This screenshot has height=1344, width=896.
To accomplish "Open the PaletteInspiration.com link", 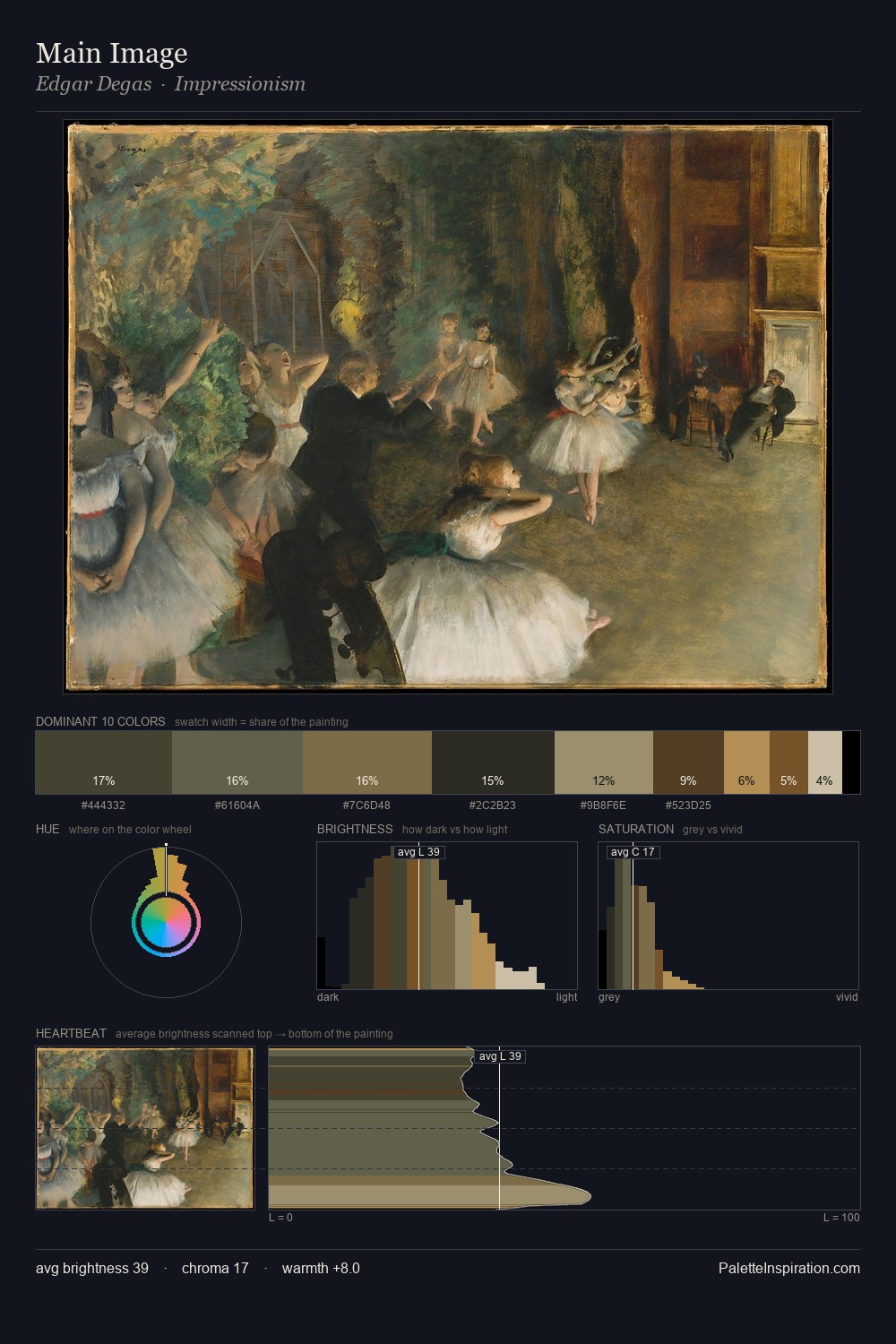I will tap(789, 1268).
